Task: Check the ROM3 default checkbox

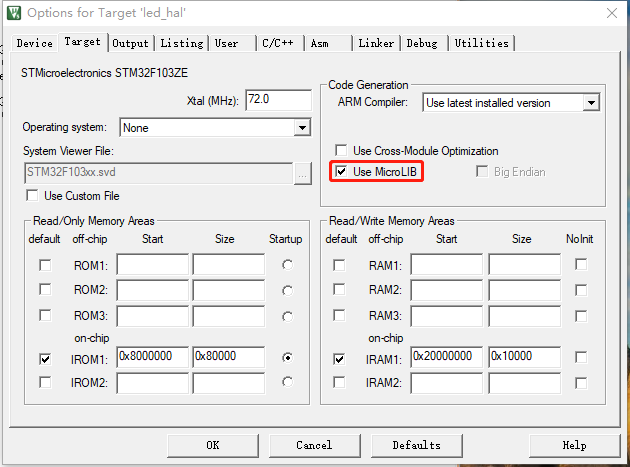Action: click(45, 315)
